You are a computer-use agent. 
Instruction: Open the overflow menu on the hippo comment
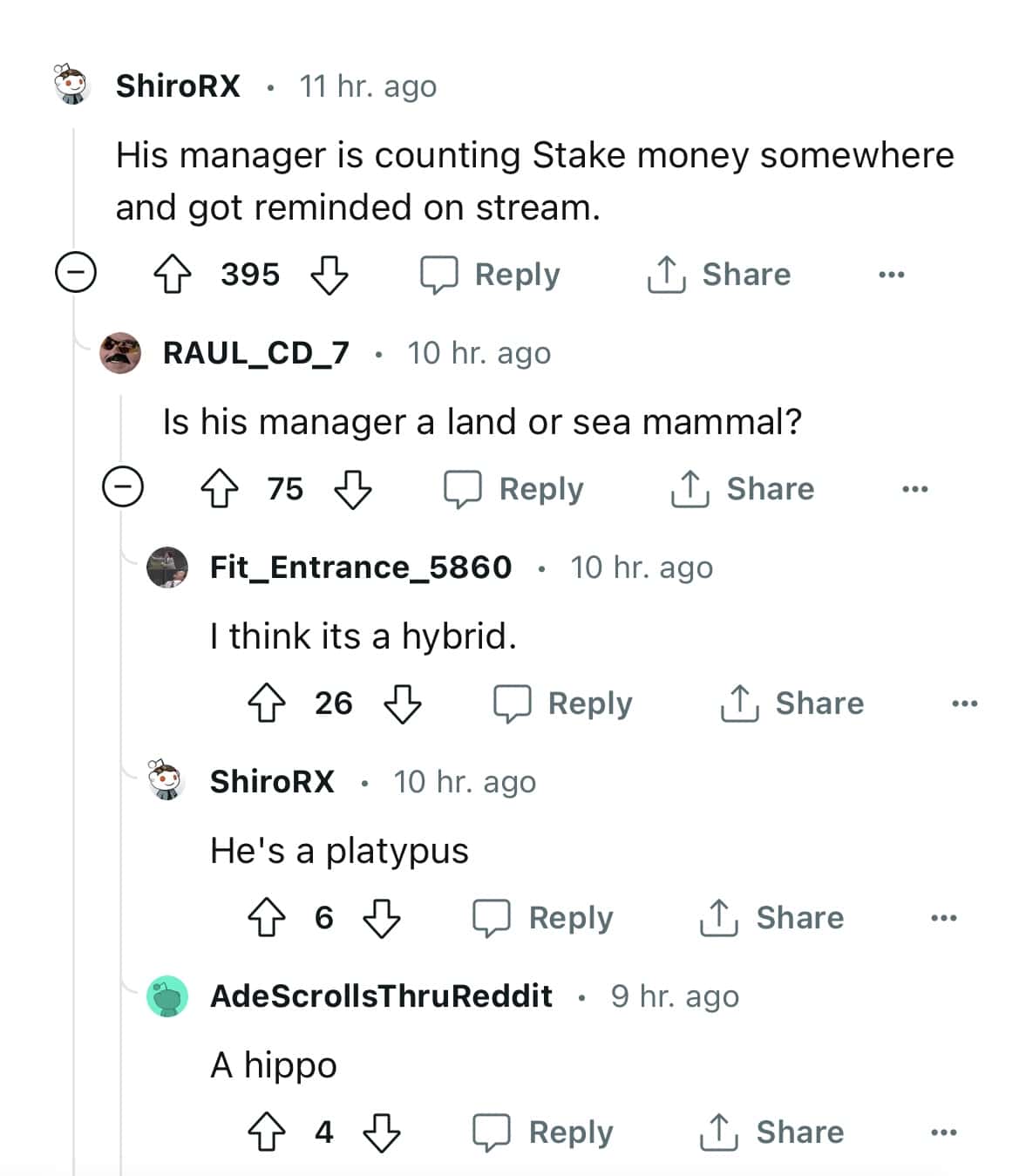click(944, 1132)
